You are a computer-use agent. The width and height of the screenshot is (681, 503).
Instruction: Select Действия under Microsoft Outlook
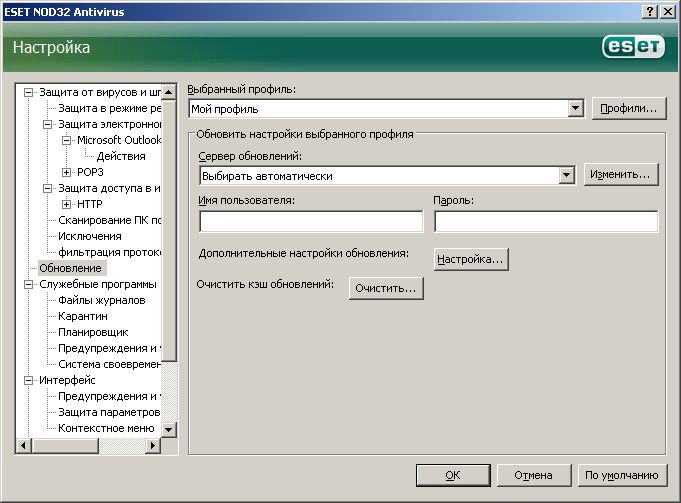pos(121,156)
